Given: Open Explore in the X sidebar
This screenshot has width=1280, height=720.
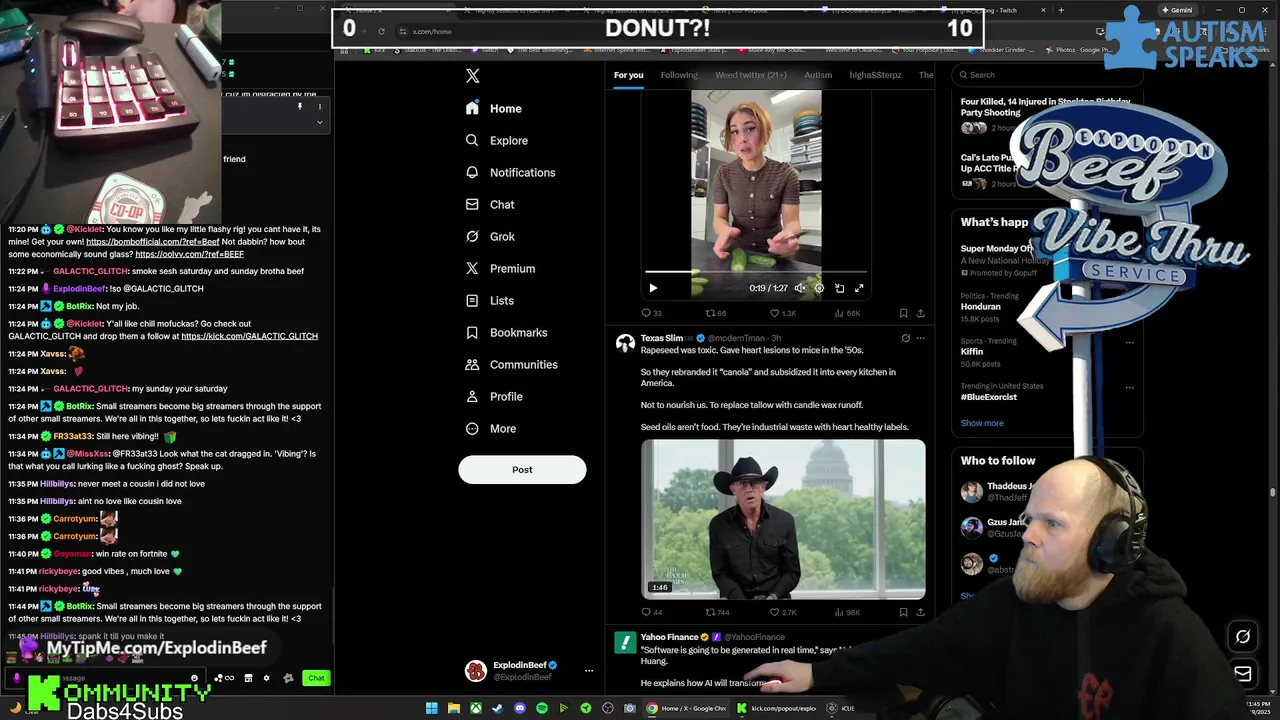Looking at the screenshot, I should pos(497,140).
